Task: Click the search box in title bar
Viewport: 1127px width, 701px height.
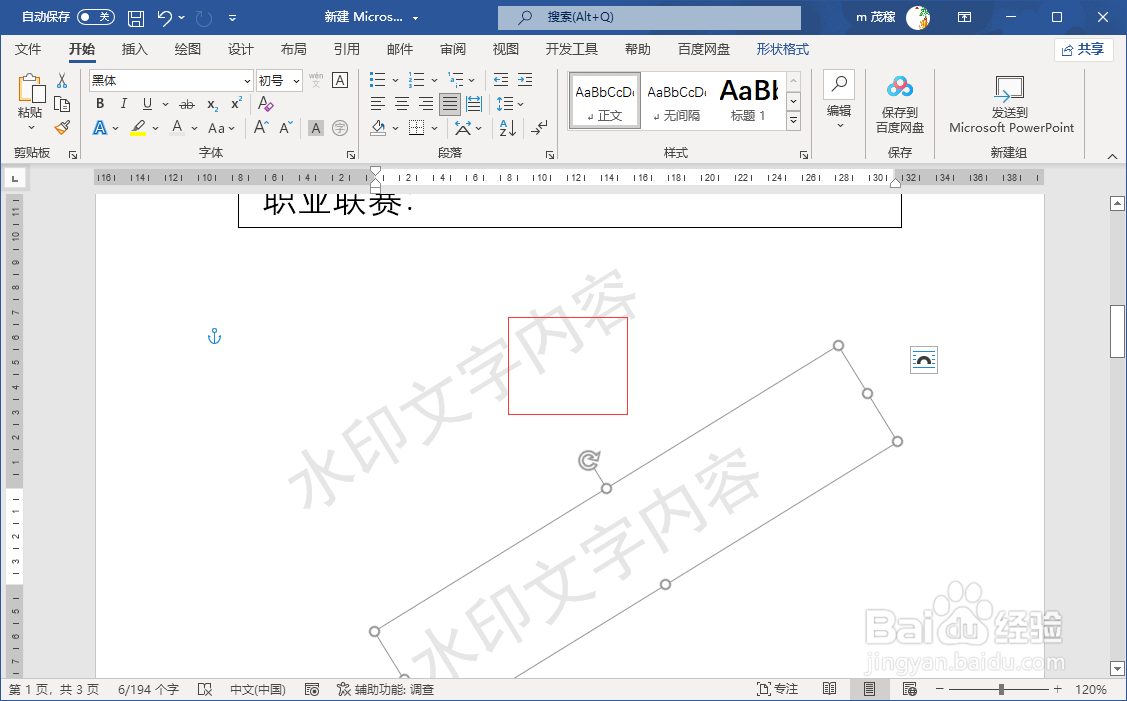Action: [x=649, y=17]
